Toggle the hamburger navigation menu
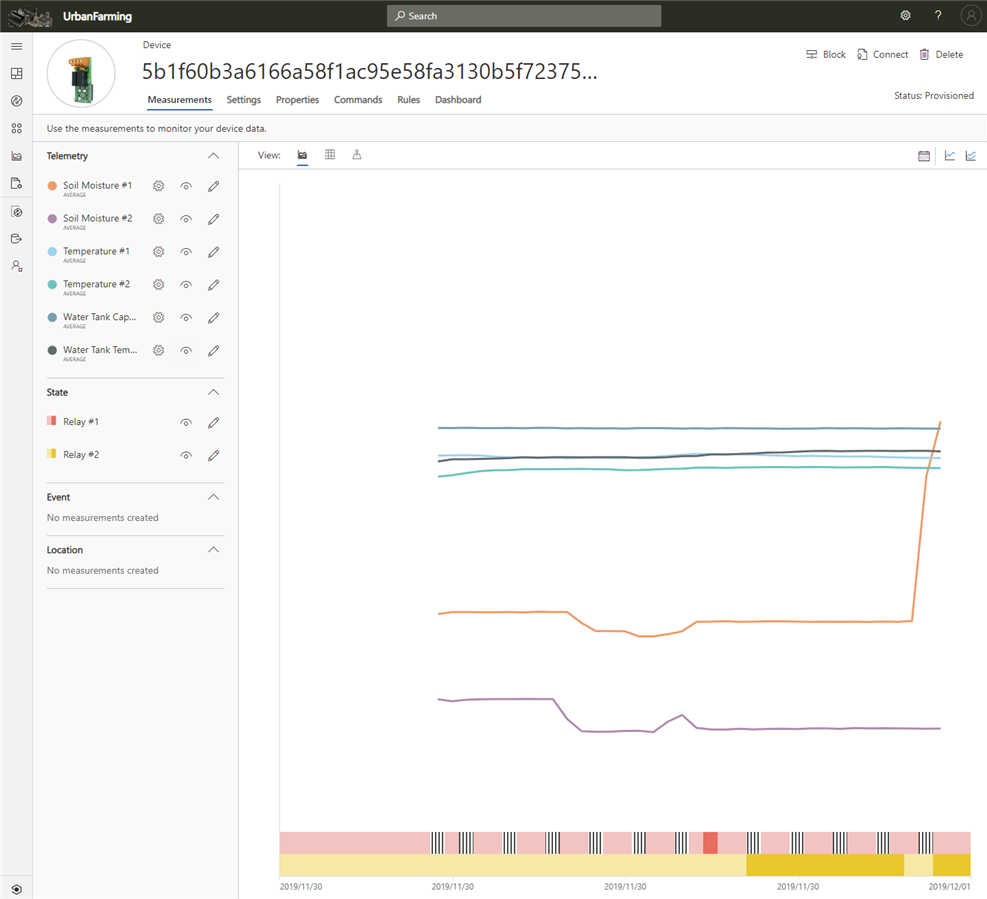 pyautogui.click(x=16, y=47)
